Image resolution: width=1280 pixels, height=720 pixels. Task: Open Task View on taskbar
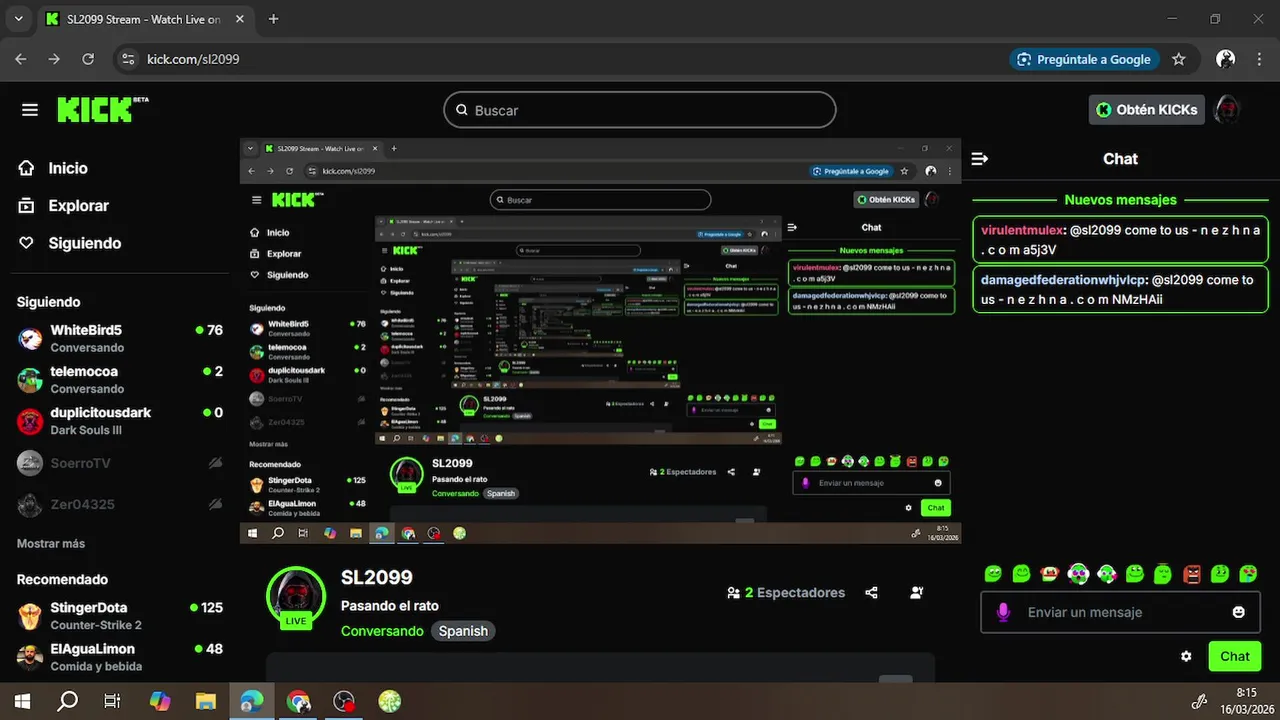pos(112,702)
